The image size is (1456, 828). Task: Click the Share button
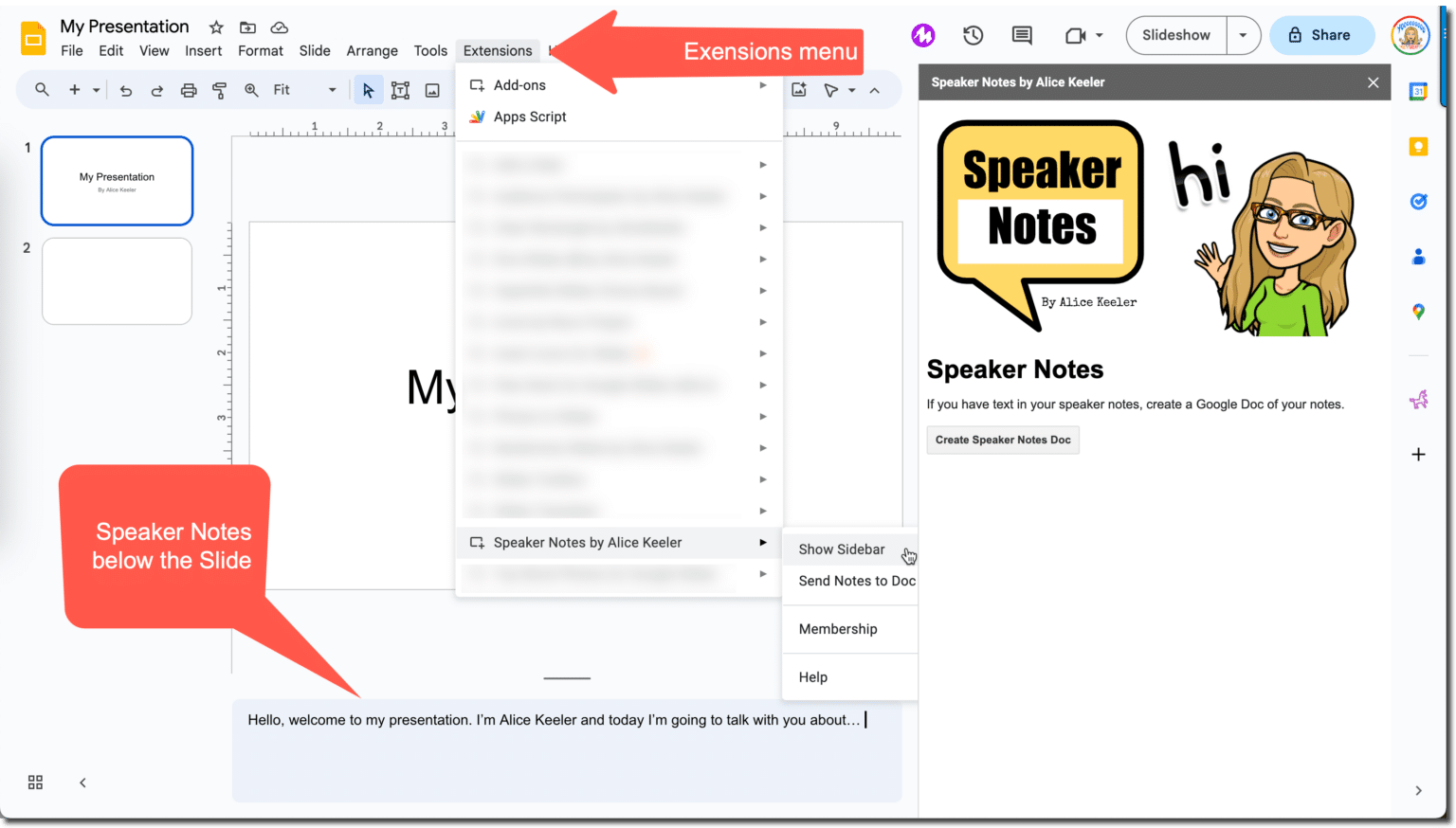[x=1321, y=35]
